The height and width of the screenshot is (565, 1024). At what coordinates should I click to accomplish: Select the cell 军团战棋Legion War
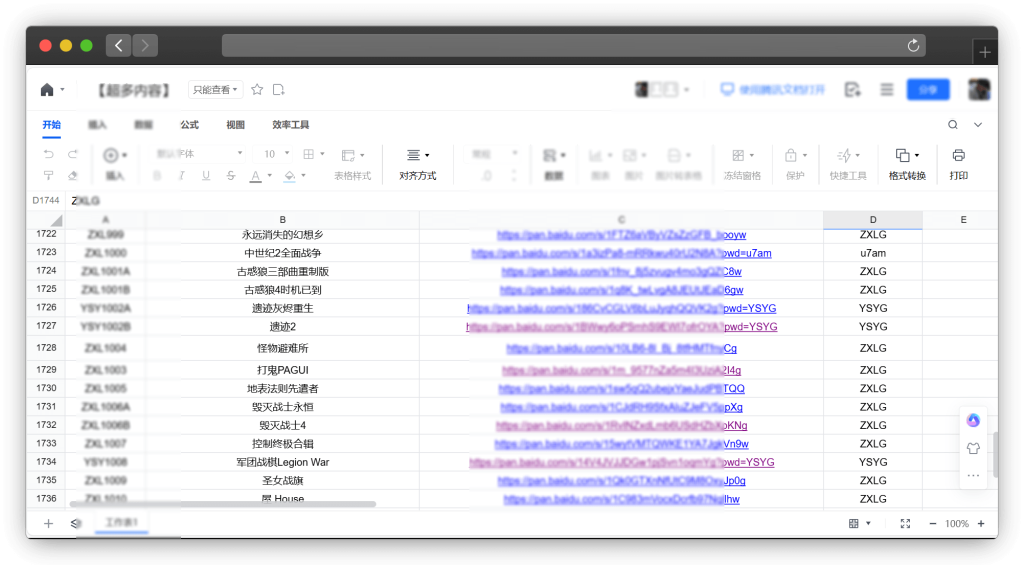click(x=282, y=462)
